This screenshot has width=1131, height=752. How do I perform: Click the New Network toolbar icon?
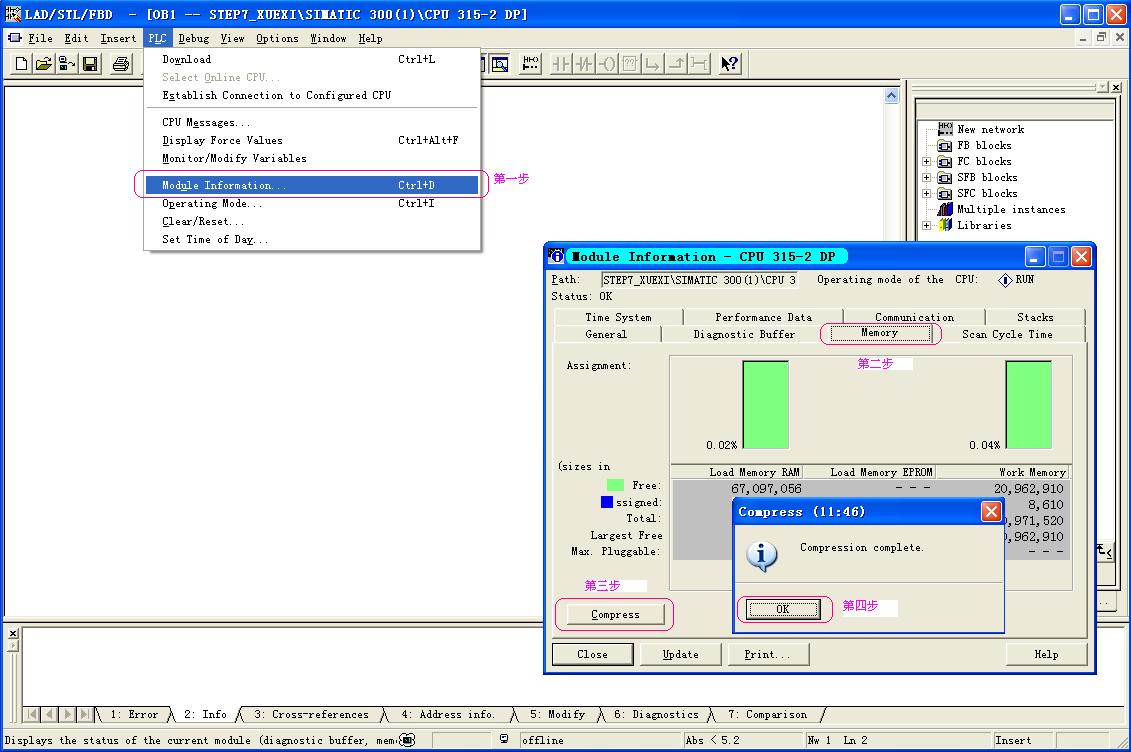click(529, 64)
